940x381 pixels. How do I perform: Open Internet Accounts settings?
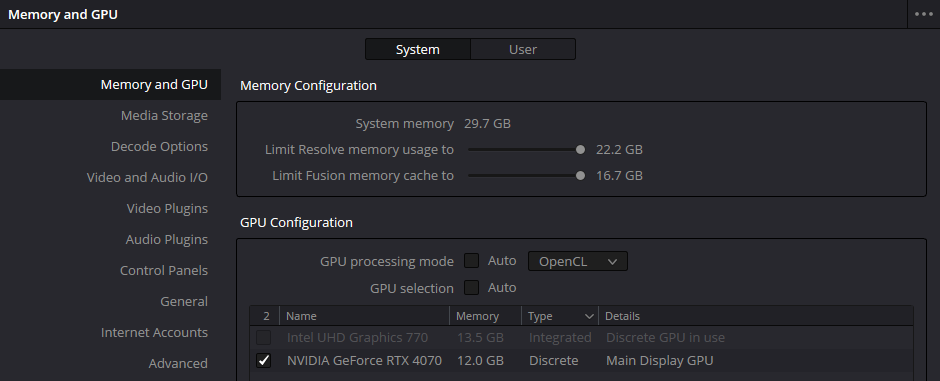154,332
